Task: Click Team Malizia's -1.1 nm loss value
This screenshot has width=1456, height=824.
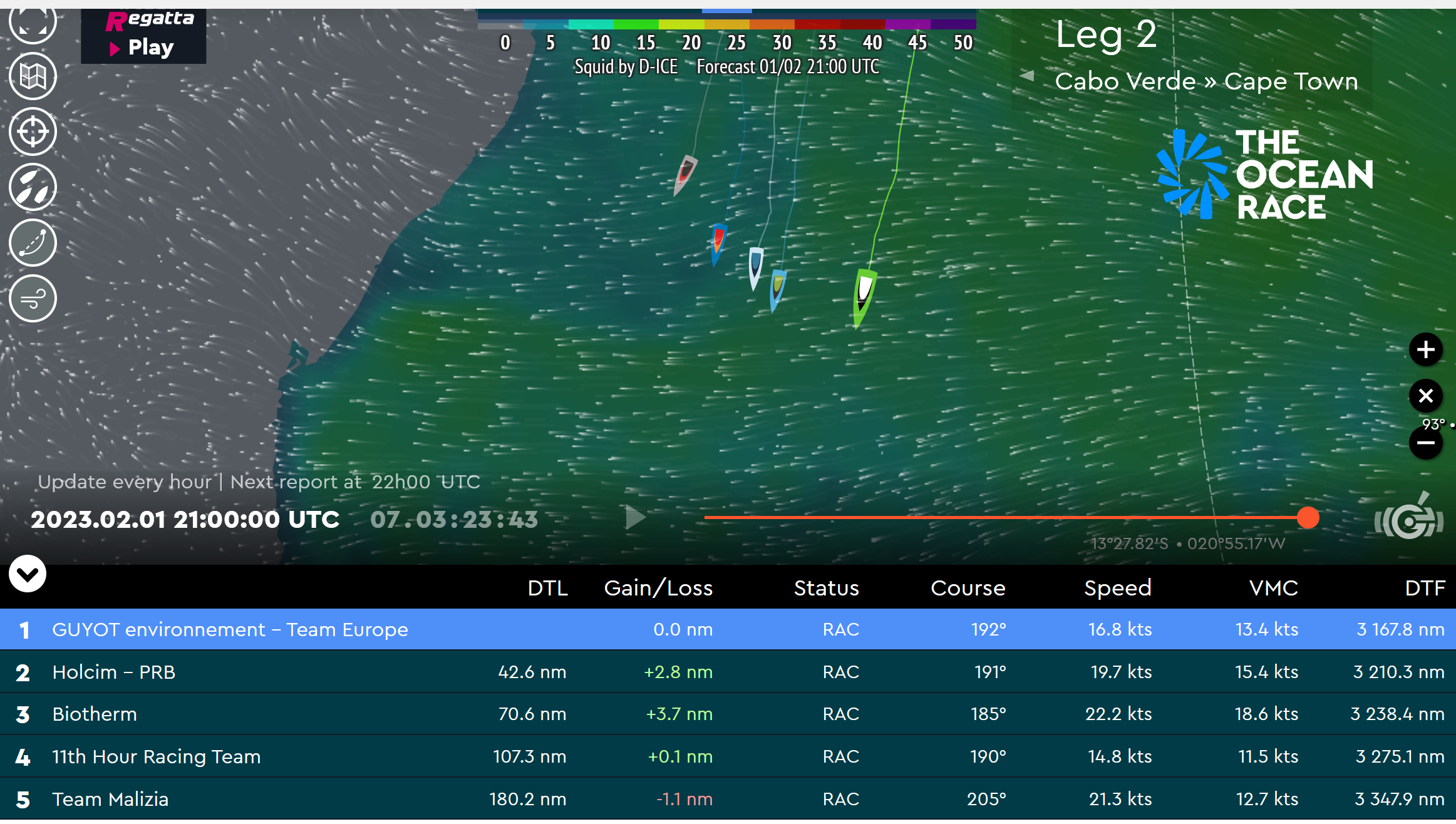Action: (x=684, y=799)
